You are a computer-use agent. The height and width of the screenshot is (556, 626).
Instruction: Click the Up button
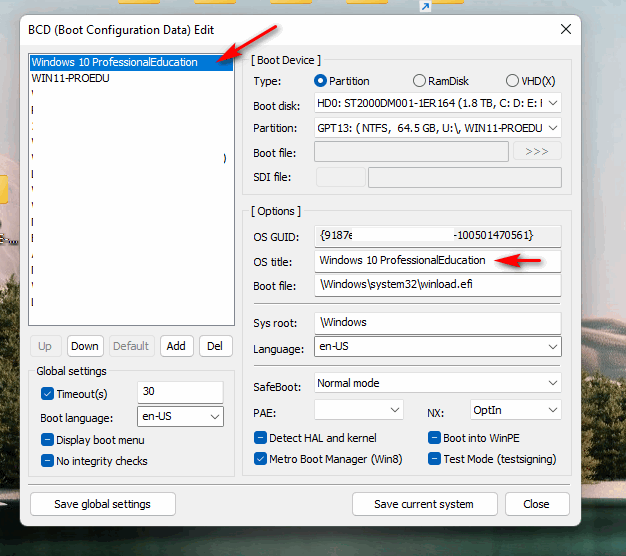click(45, 346)
